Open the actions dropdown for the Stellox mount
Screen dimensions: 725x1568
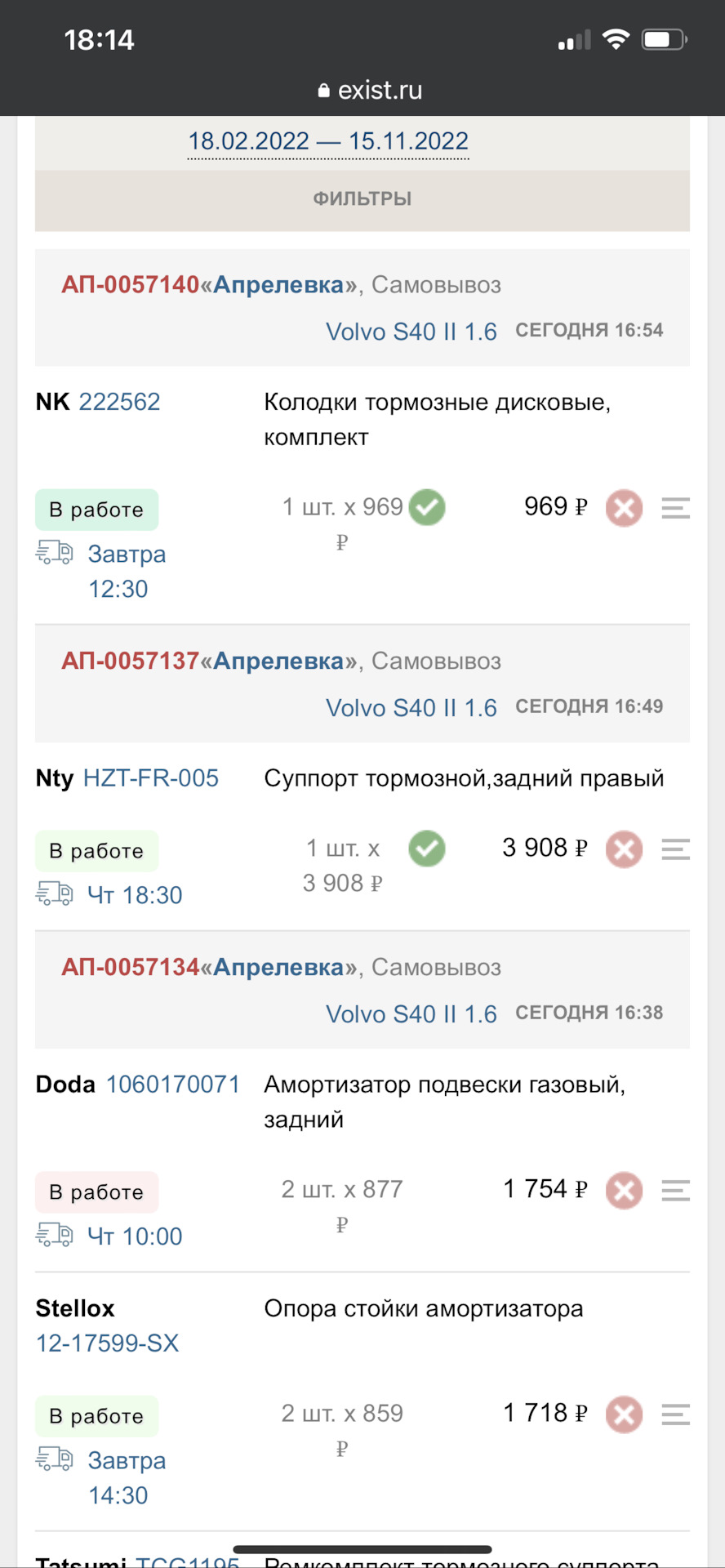point(675,1414)
